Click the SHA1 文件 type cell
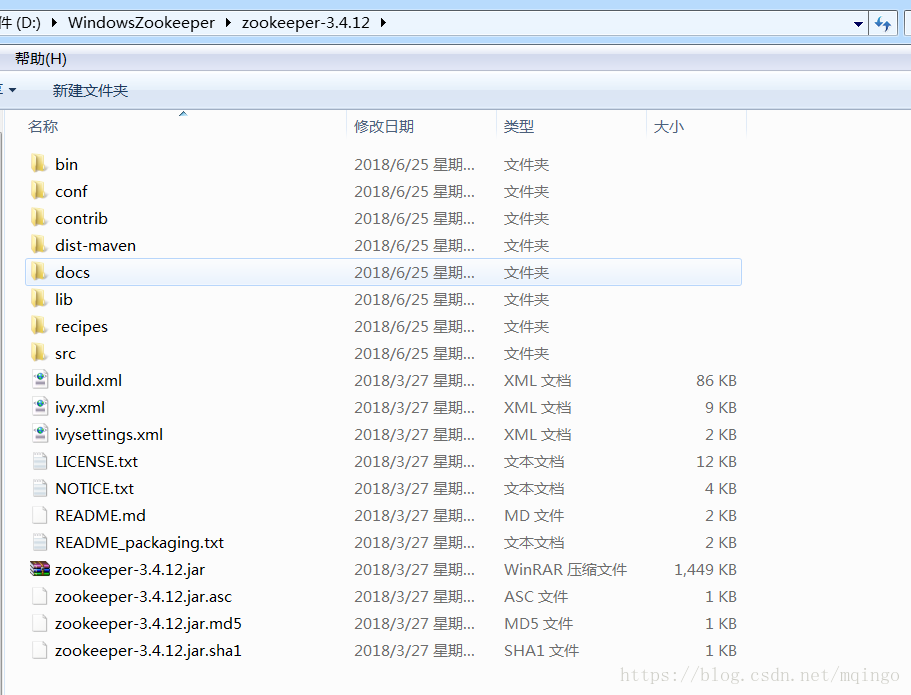911x695 pixels. pyautogui.click(x=541, y=651)
